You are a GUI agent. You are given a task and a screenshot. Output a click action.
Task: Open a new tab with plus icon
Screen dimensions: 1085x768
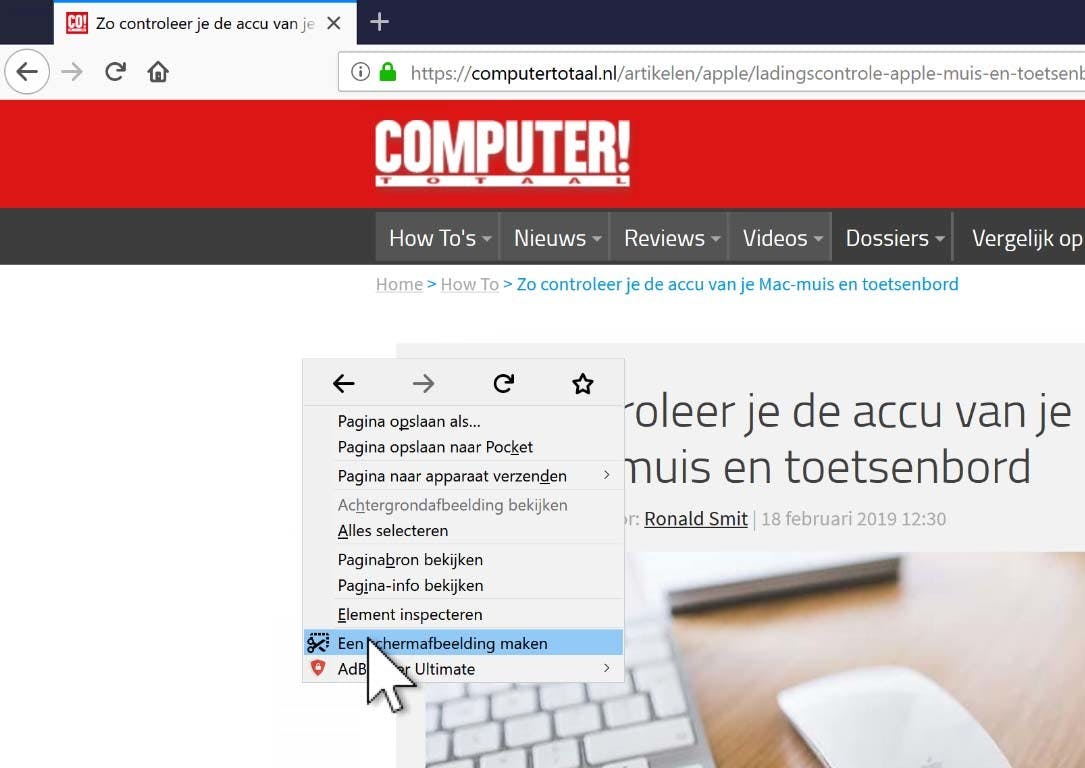pyautogui.click(x=379, y=22)
